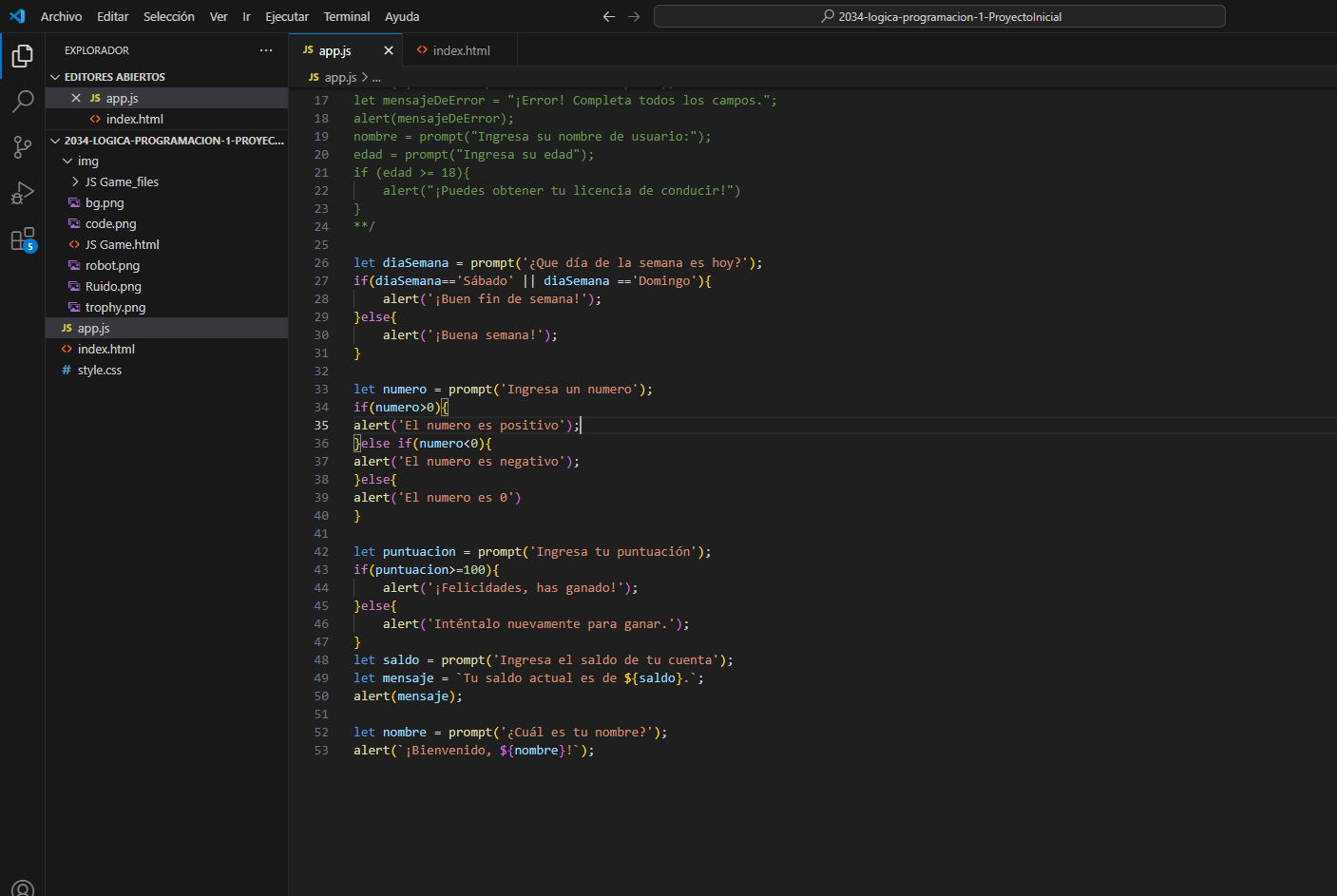The height and width of the screenshot is (896, 1337).
Task: Open the Accounts icon at bottom
Action: pyautogui.click(x=23, y=889)
